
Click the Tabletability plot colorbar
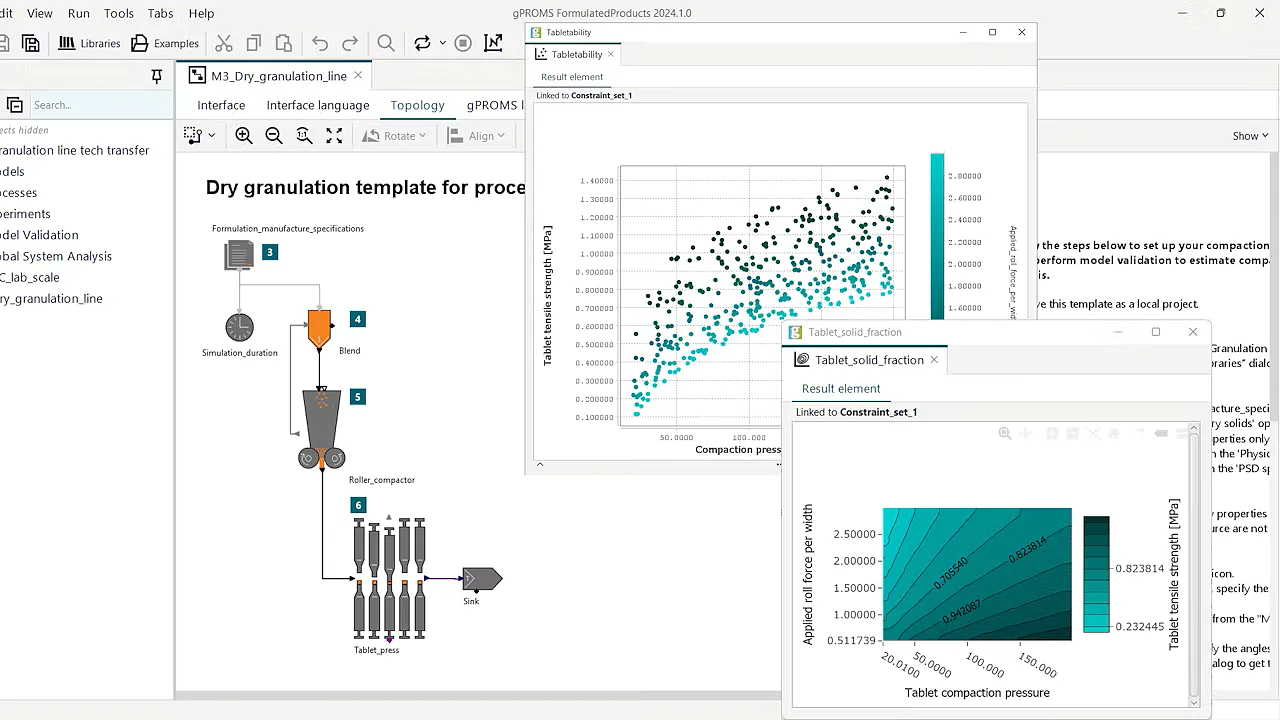coord(937,236)
